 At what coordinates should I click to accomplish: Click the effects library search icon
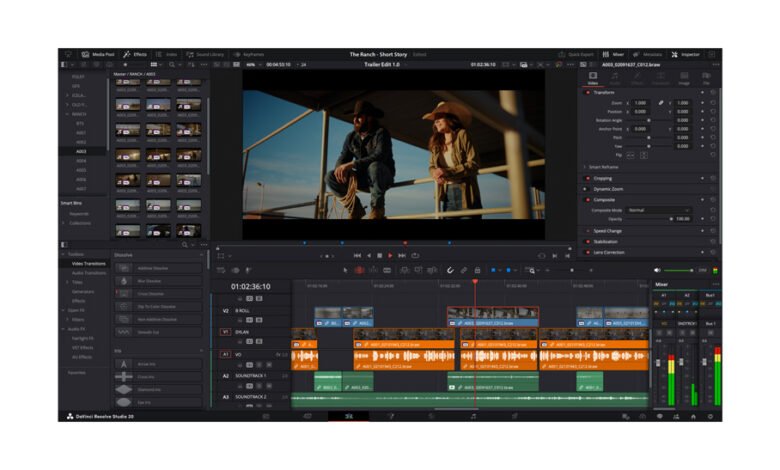(x=185, y=245)
